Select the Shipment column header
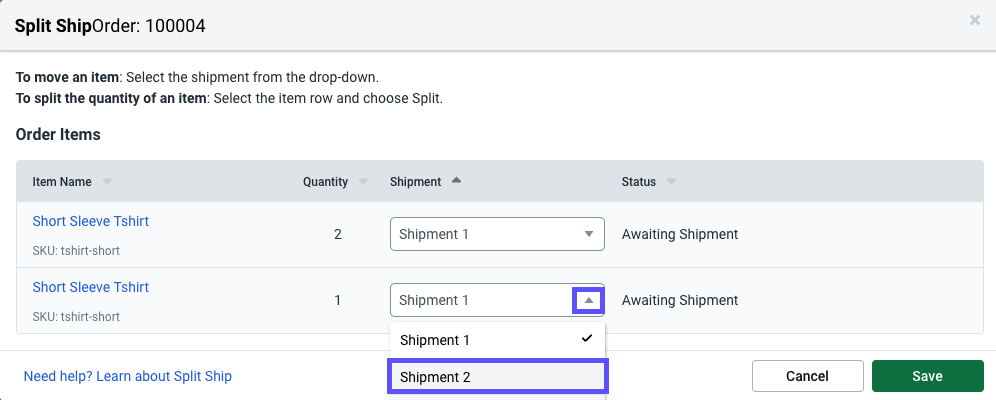The width and height of the screenshot is (996, 400). point(415,182)
